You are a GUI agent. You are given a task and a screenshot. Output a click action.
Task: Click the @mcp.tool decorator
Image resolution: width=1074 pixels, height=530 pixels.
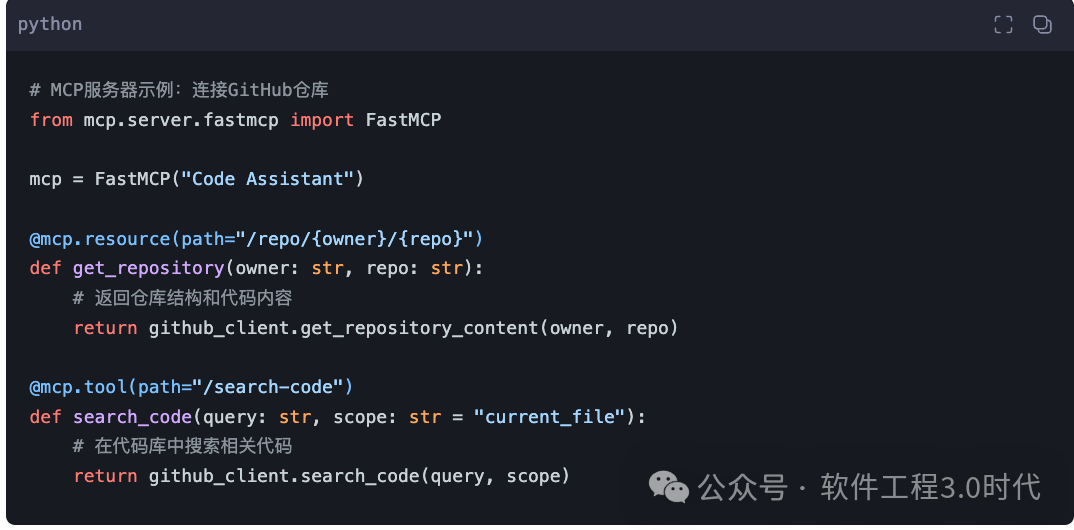click(x=72, y=387)
